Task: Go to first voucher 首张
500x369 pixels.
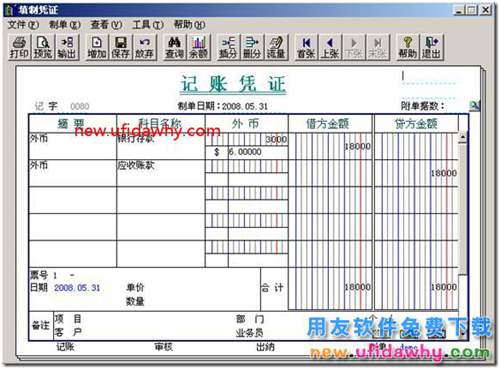Action: [x=306, y=47]
